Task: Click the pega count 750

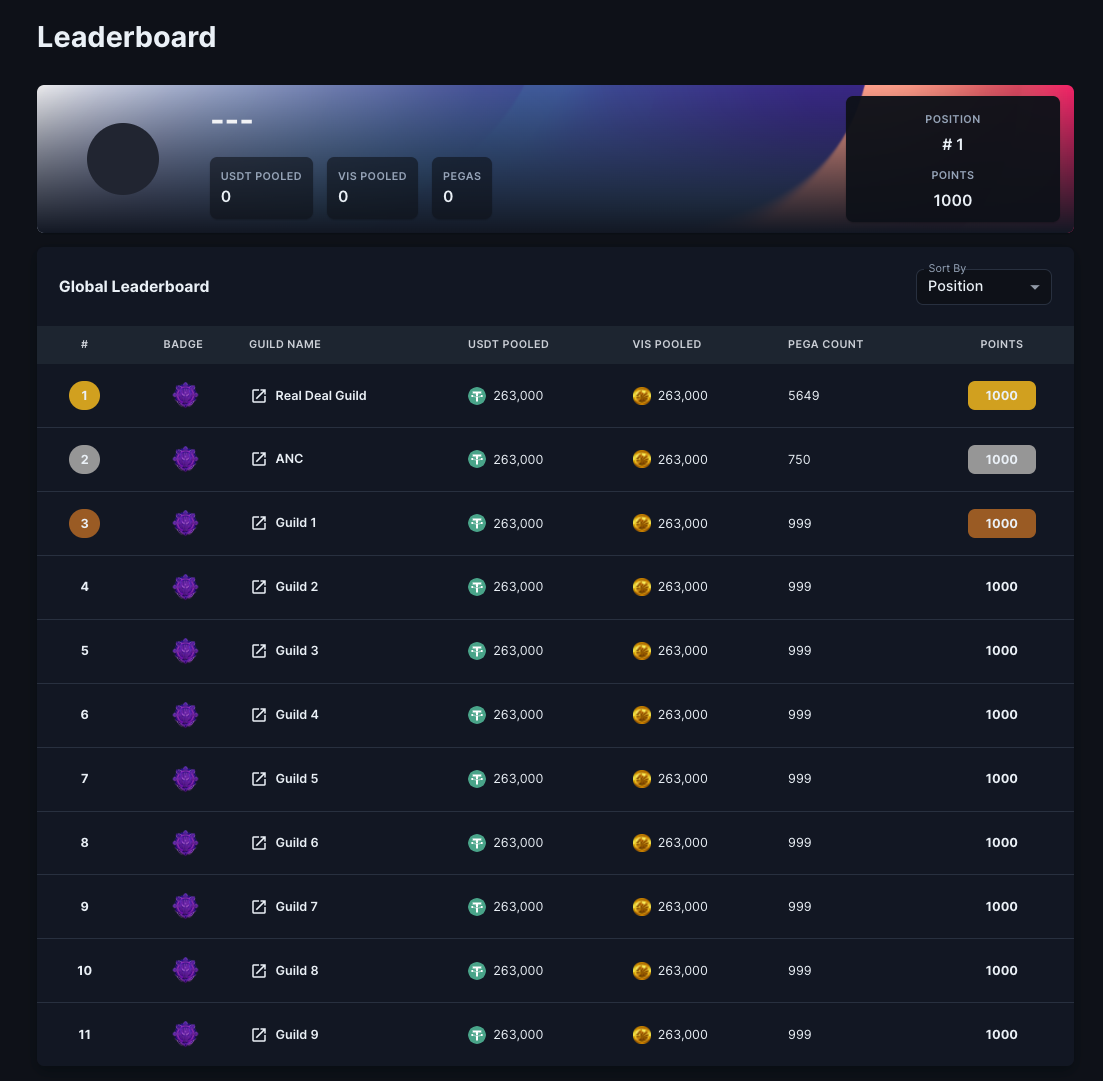Action: pyautogui.click(x=799, y=459)
